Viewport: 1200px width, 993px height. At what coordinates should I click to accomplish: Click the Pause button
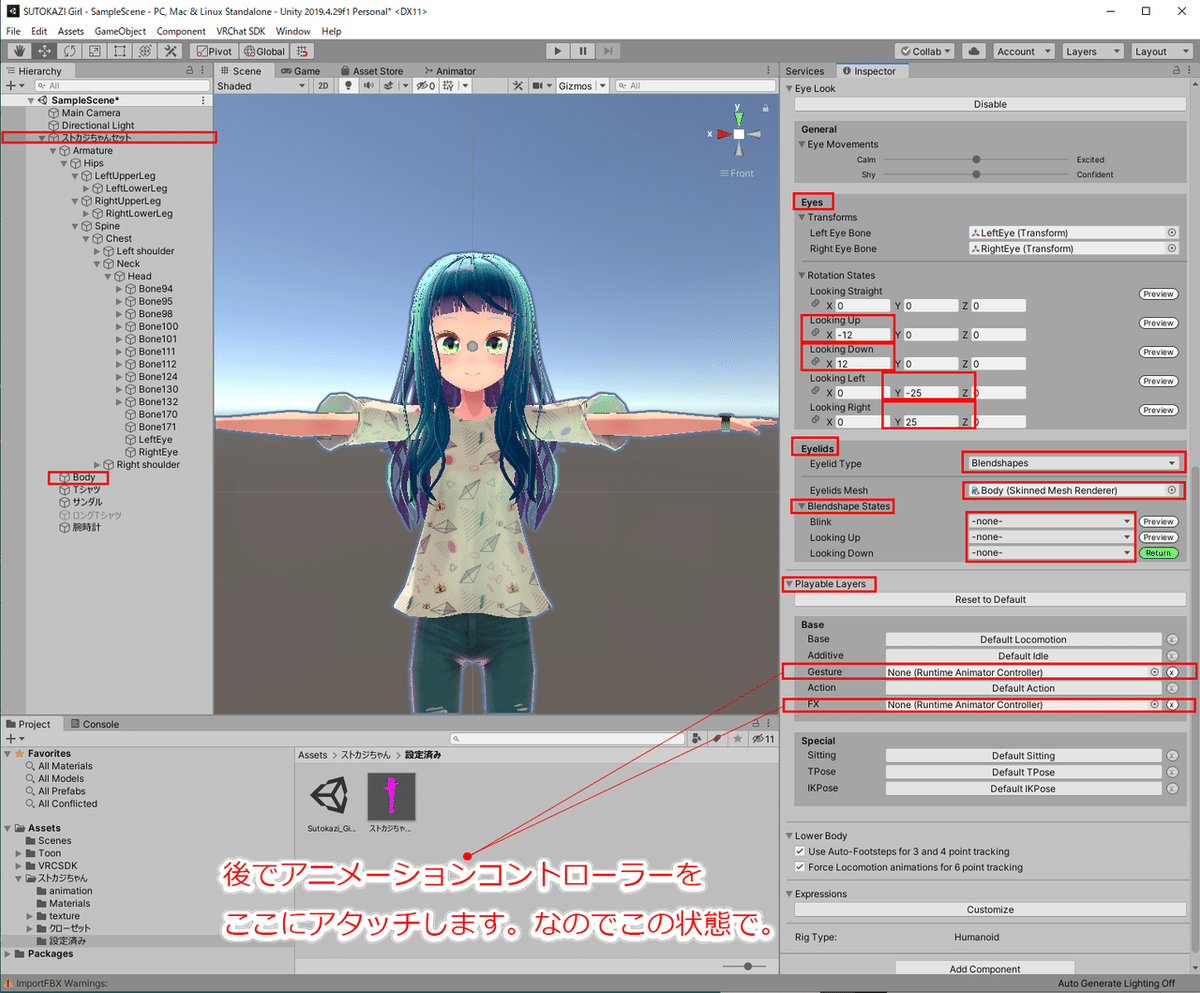584,51
